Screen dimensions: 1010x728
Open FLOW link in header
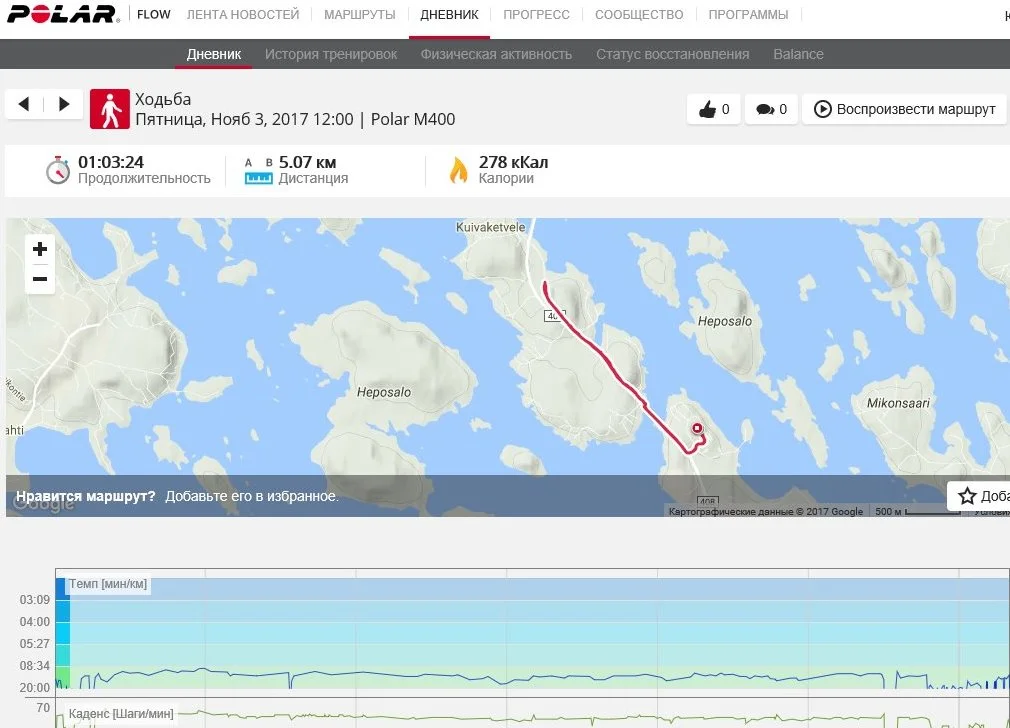(153, 14)
